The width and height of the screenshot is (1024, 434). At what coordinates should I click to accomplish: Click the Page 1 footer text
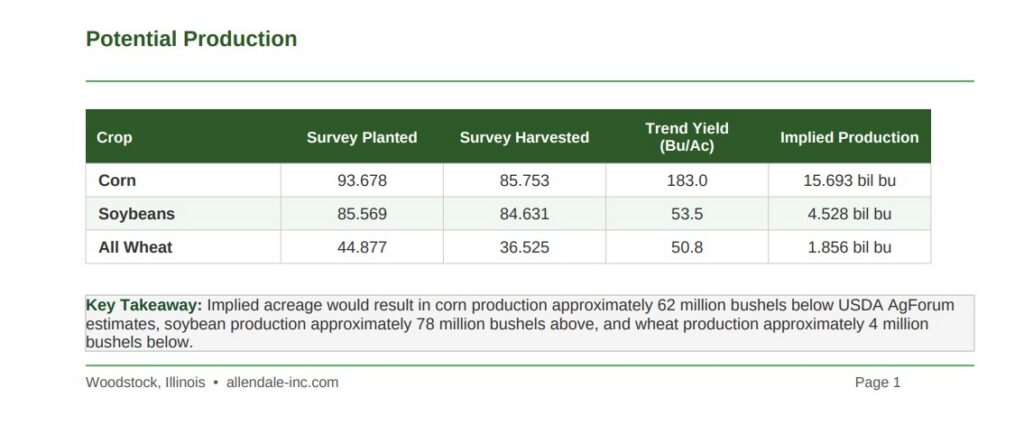click(x=877, y=382)
